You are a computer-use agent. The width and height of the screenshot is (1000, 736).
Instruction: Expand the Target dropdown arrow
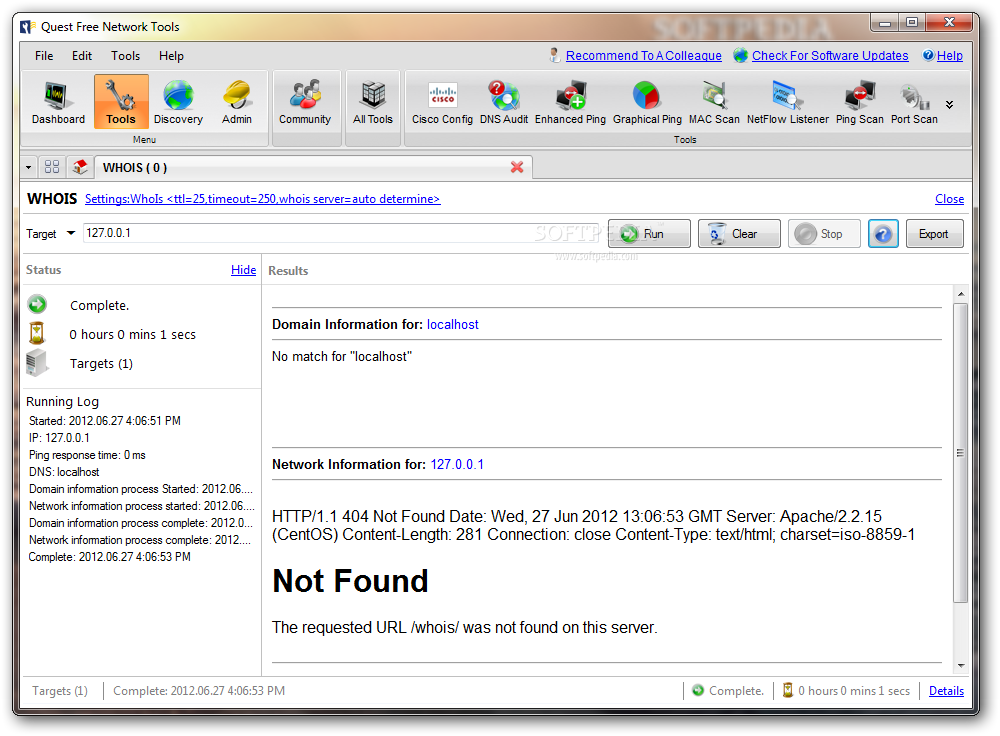tap(71, 233)
